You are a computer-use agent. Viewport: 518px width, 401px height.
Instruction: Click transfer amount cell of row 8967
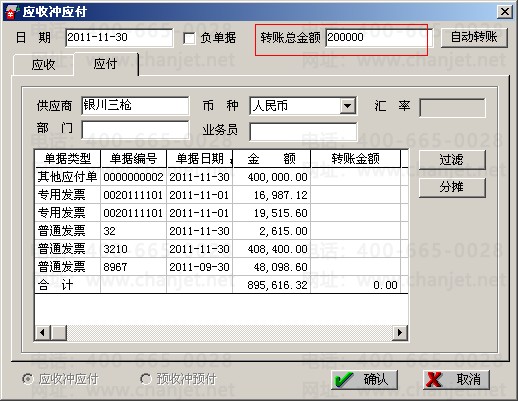[x=355, y=267]
